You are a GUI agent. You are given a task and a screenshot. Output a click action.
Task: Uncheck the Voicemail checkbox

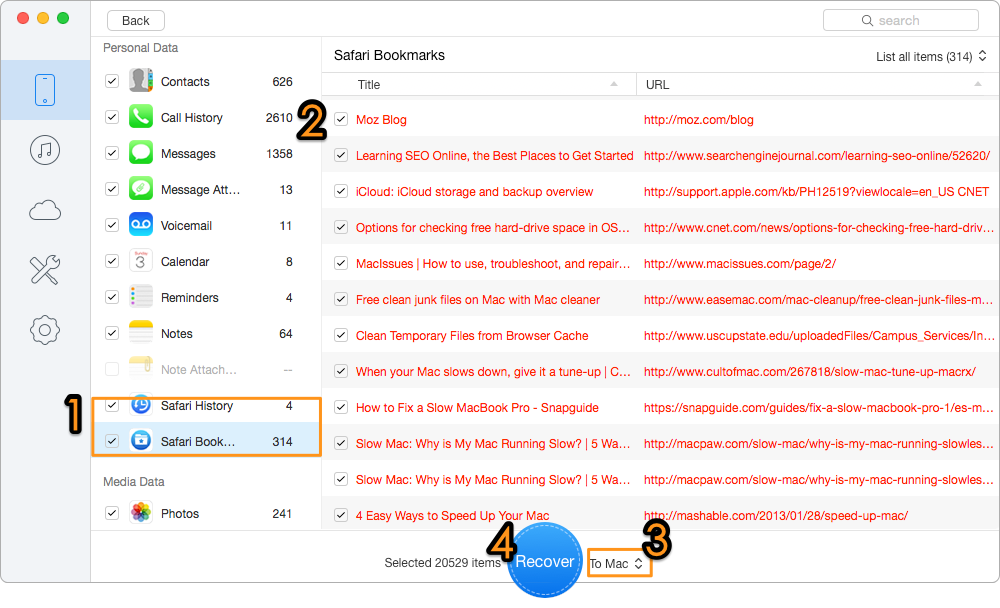tap(112, 225)
